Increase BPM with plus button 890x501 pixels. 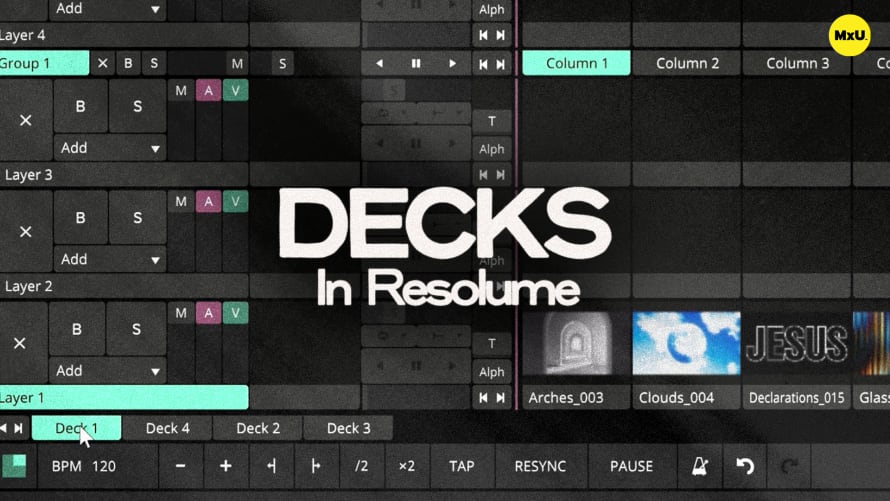click(x=225, y=466)
